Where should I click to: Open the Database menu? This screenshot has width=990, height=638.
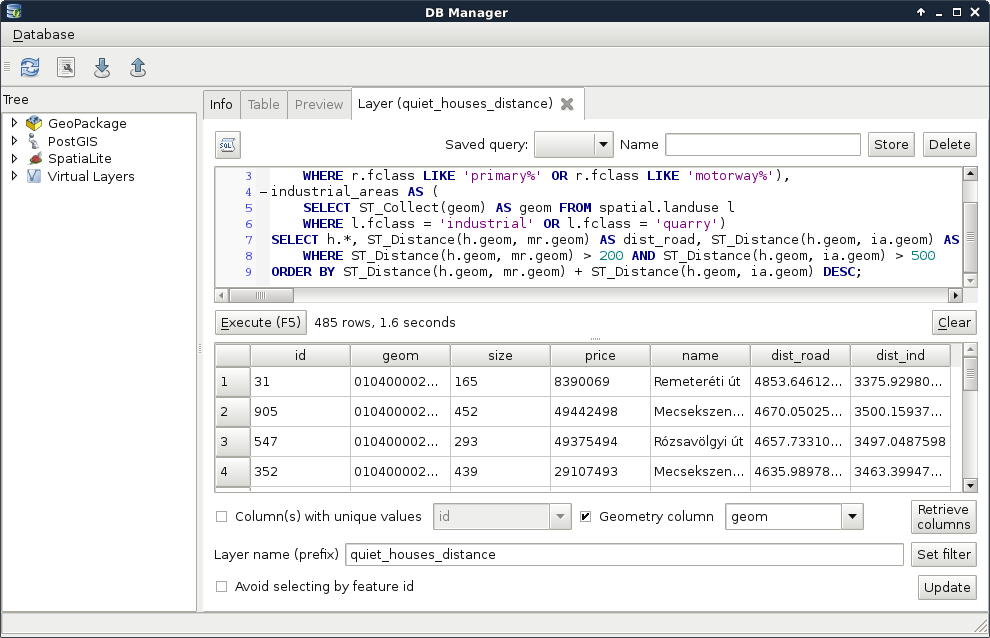coord(44,34)
